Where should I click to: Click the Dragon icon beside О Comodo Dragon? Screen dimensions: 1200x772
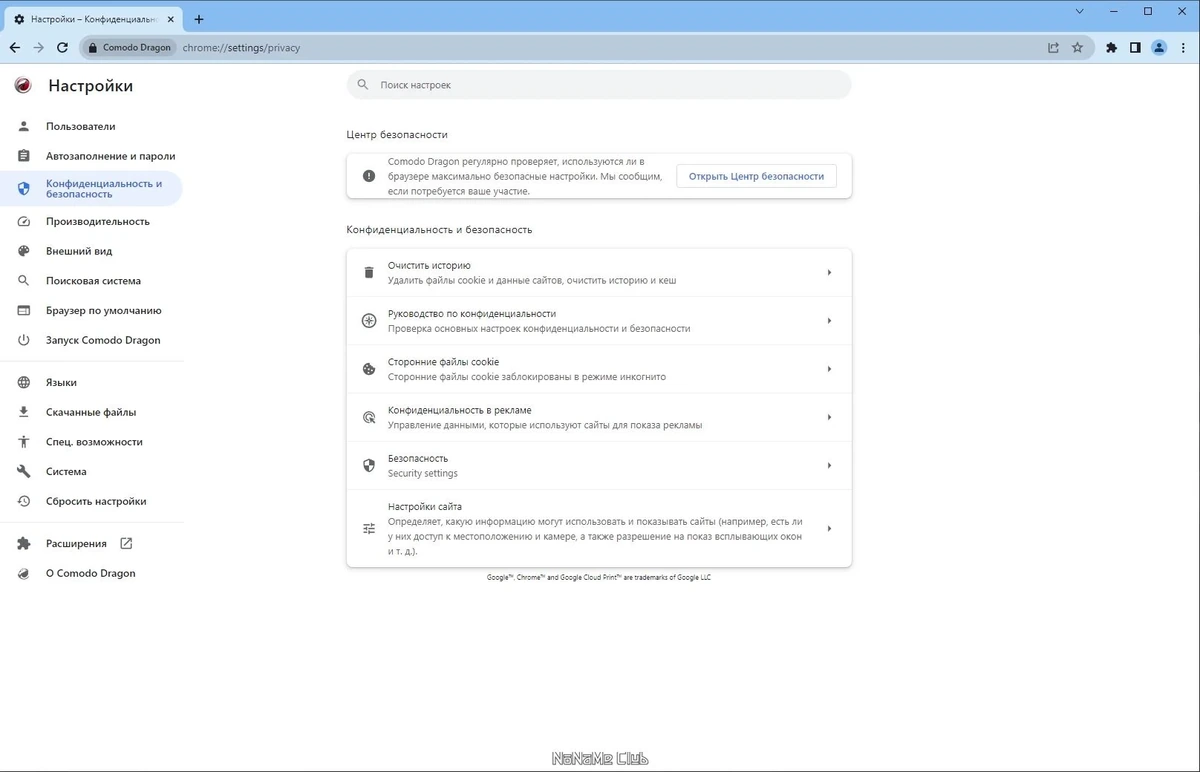click(24, 574)
